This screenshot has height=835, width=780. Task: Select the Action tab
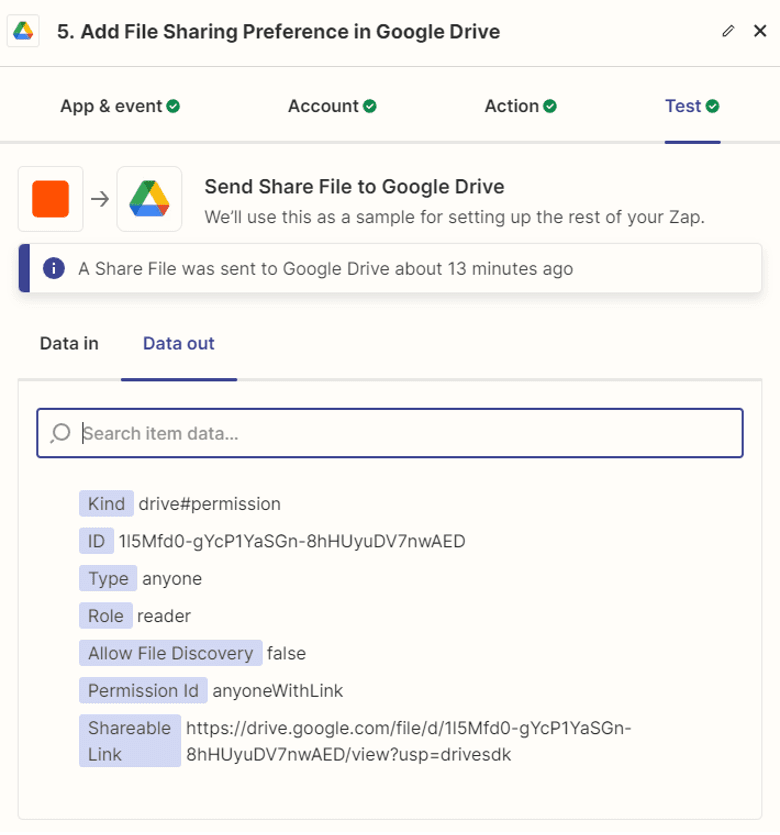tap(513, 105)
